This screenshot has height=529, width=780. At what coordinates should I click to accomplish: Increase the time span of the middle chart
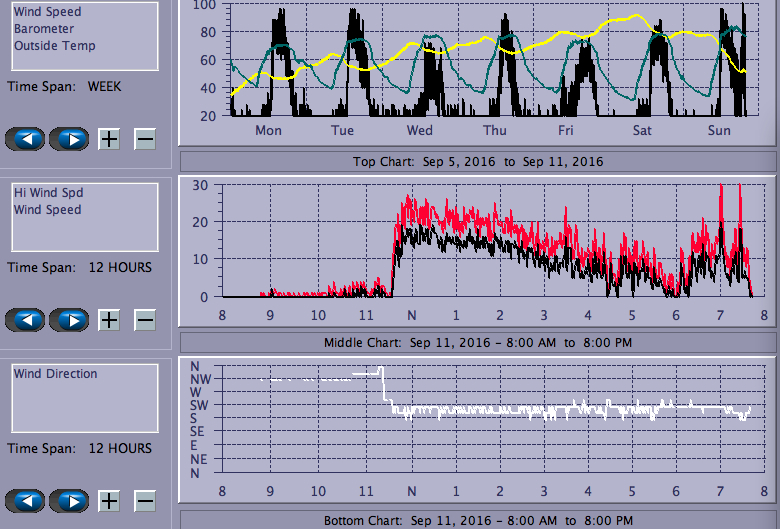109,320
